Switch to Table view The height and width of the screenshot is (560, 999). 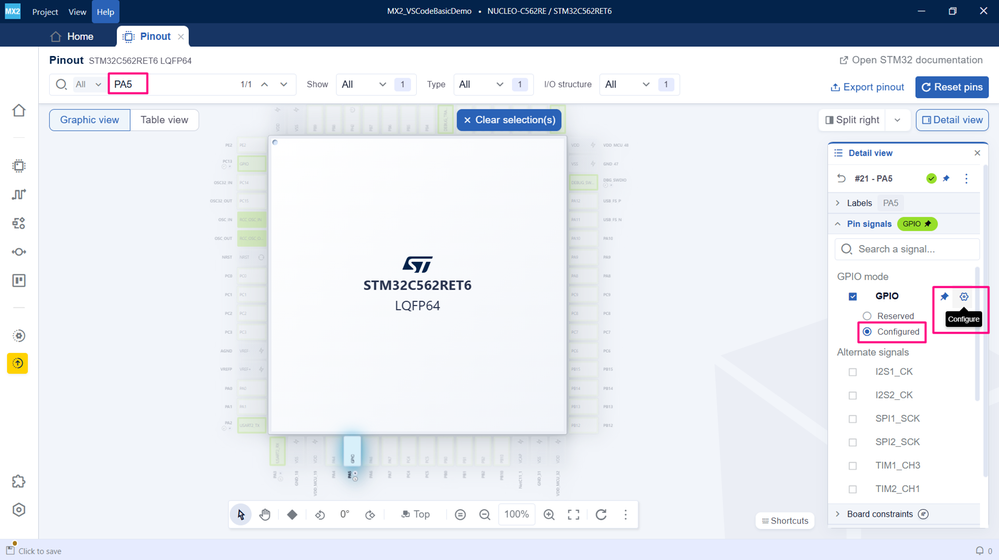[164, 120]
